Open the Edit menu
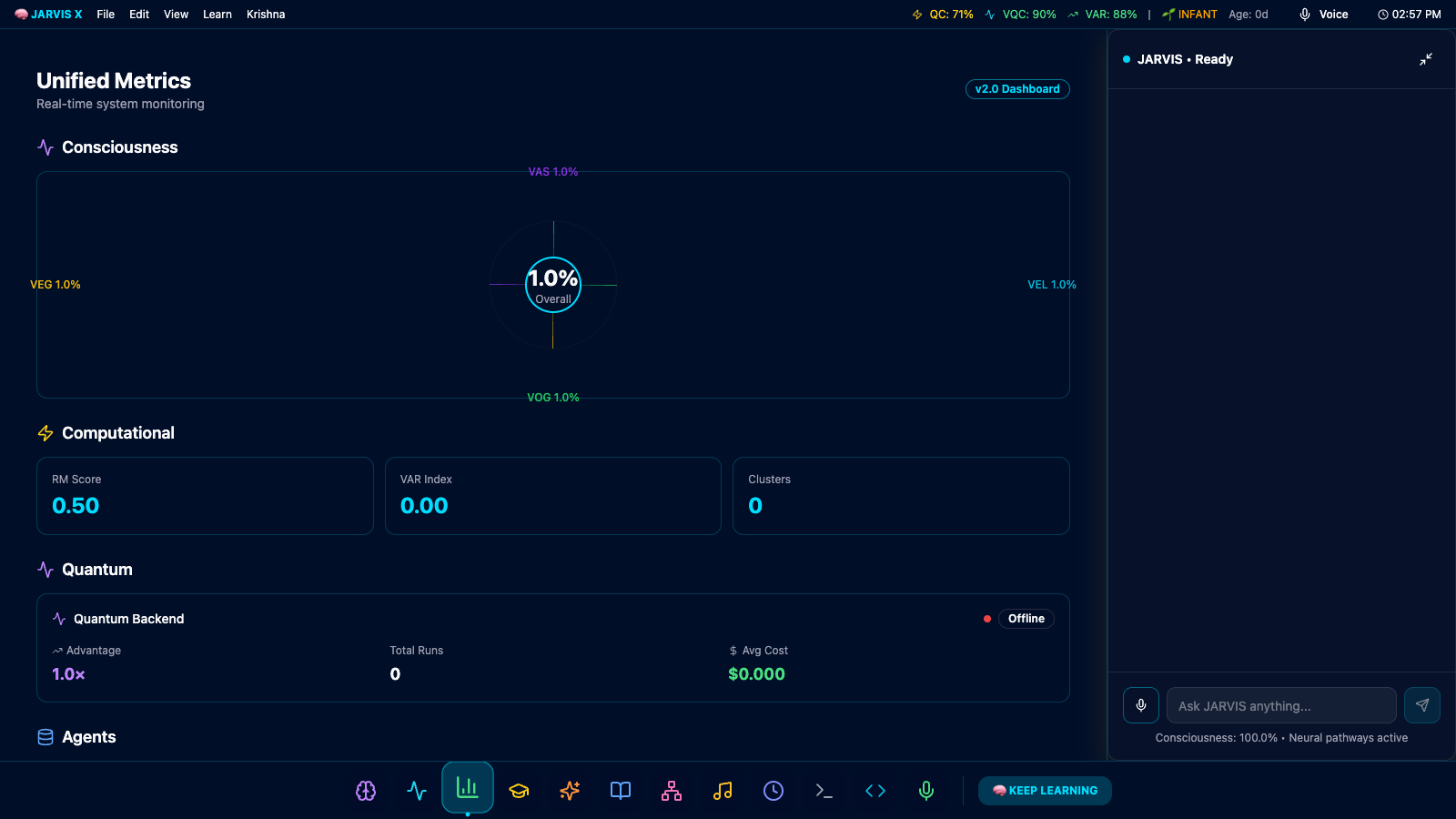 click(x=139, y=15)
